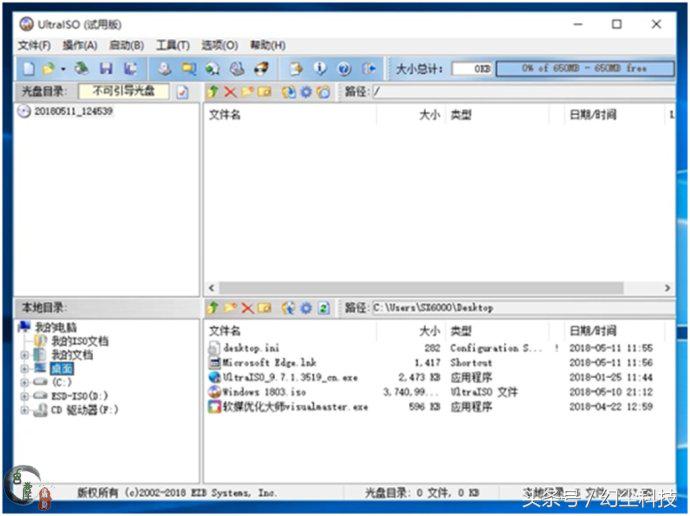Select the Microsoft Edge.lnk file row
Image resolution: width=690 pixels, height=516 pixels.
click(431, 362)
